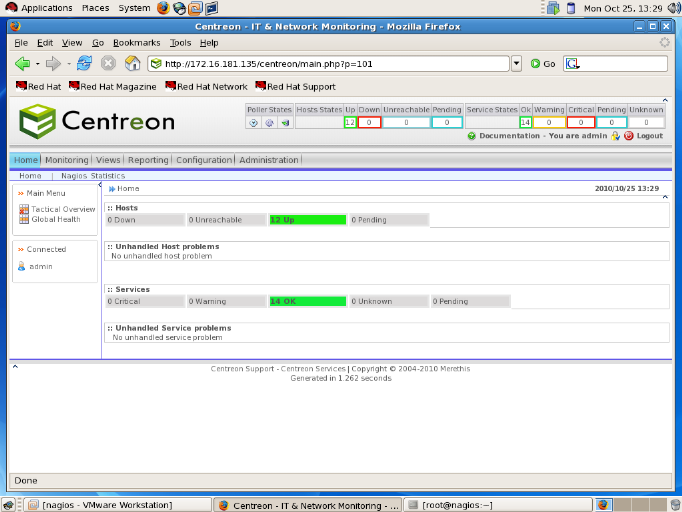Screen dimensions: 682x512
Task: Reload the page with the refresh icon
Action: pos(84,64)
